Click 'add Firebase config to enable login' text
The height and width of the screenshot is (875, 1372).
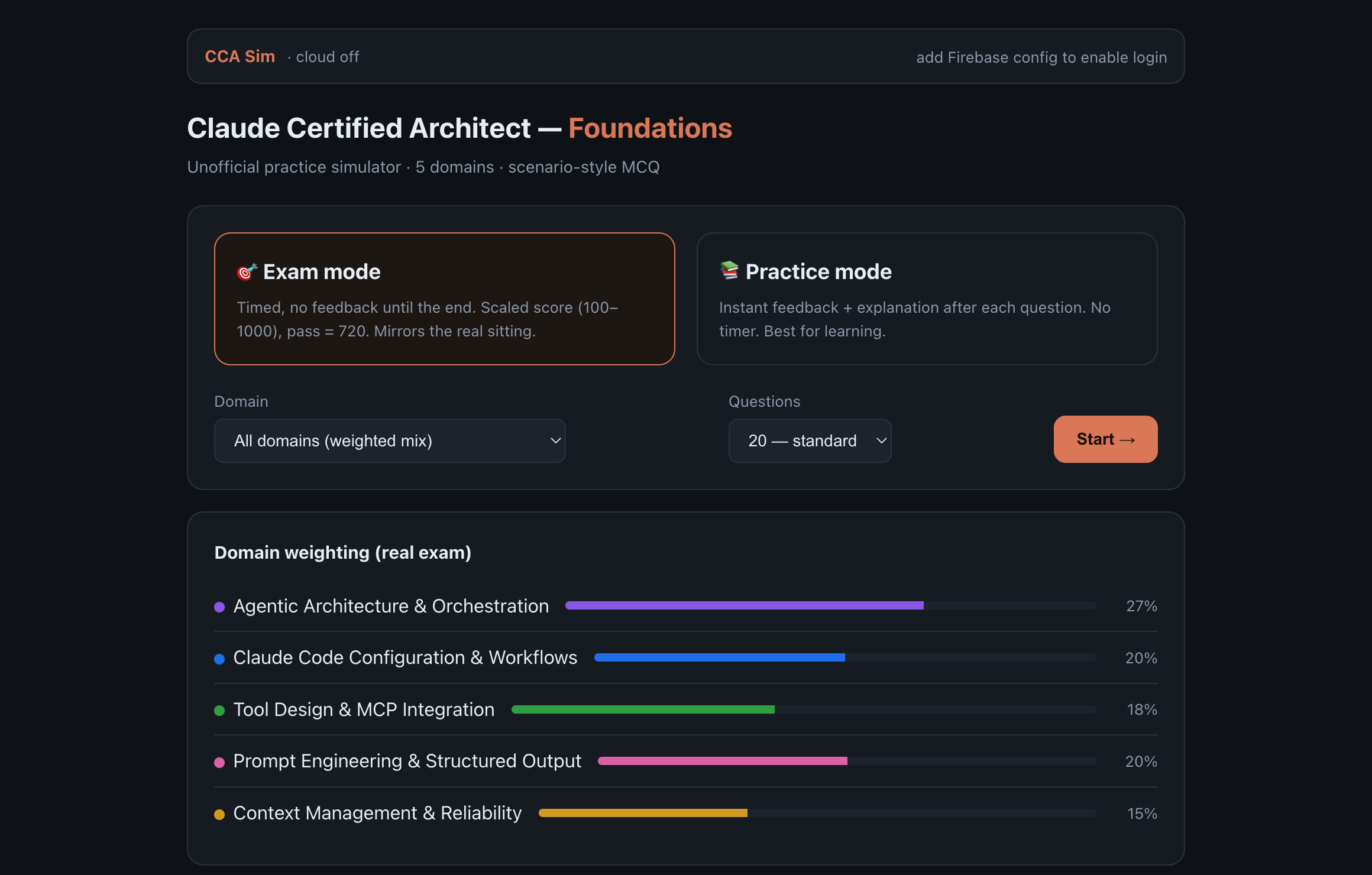(1041, 57)
